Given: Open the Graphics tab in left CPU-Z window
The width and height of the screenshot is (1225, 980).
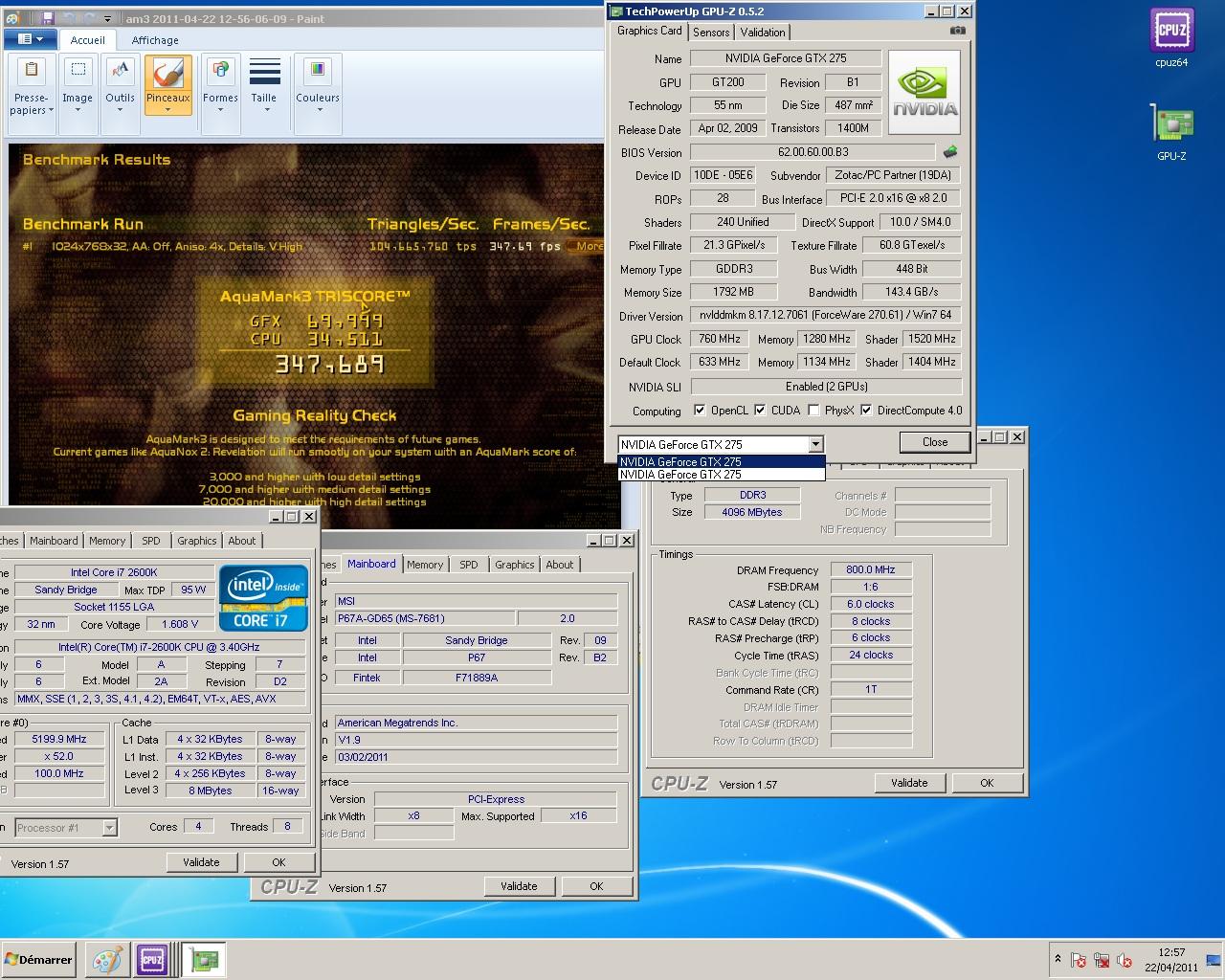Looking at the screenshot, I should pyautogui.click(x=197, y=541).
